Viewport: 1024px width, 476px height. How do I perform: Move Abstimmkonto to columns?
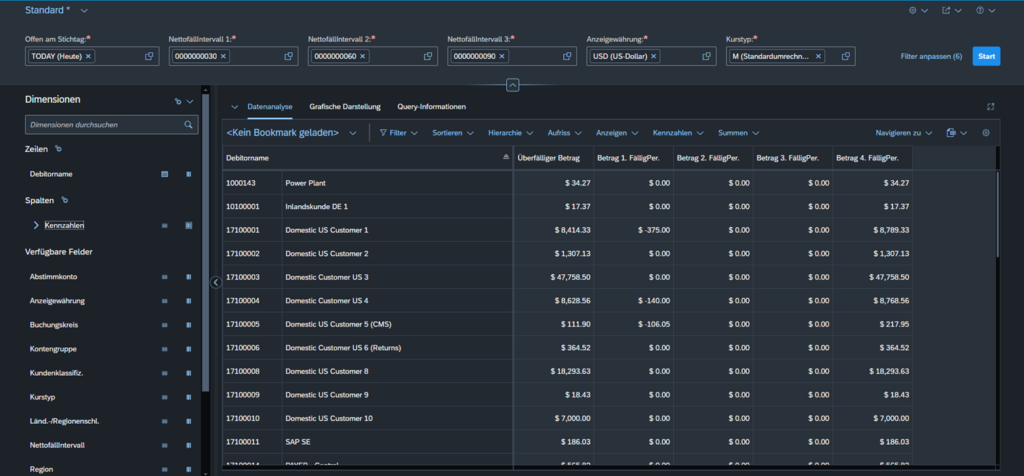[x=189, y=277]
